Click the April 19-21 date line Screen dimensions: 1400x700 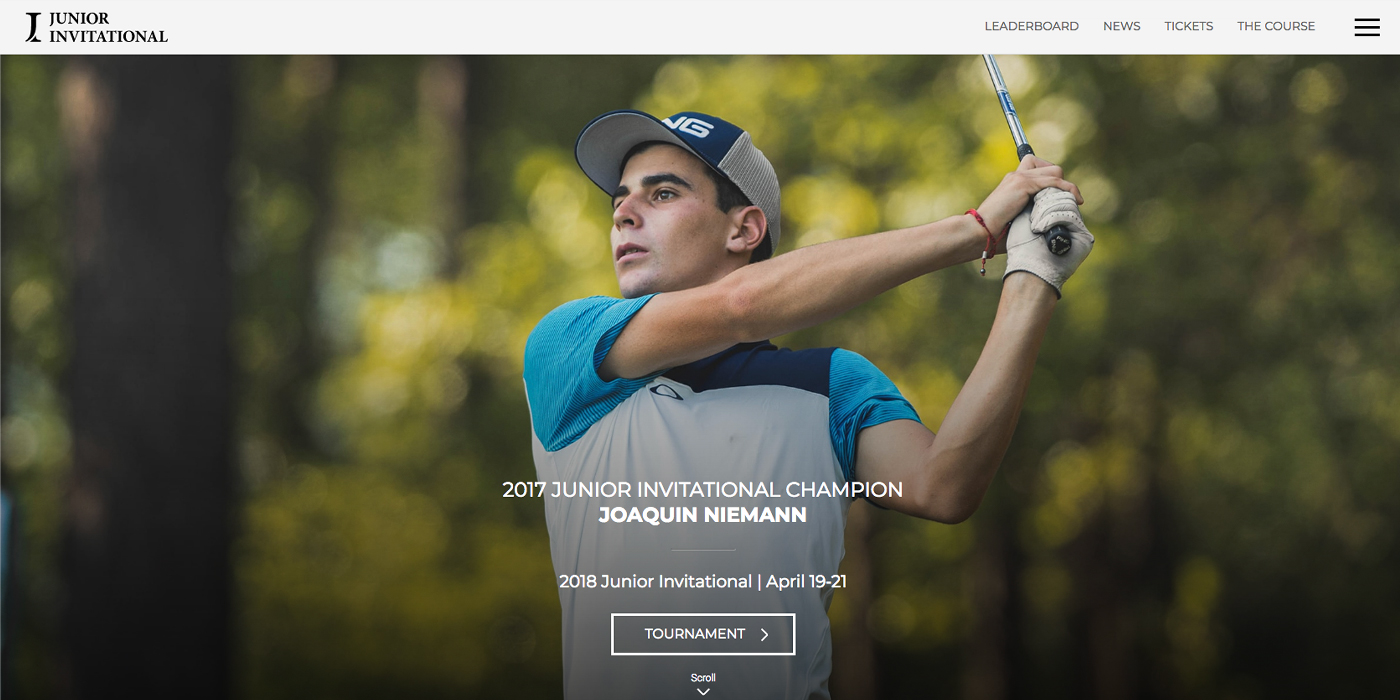702,582
